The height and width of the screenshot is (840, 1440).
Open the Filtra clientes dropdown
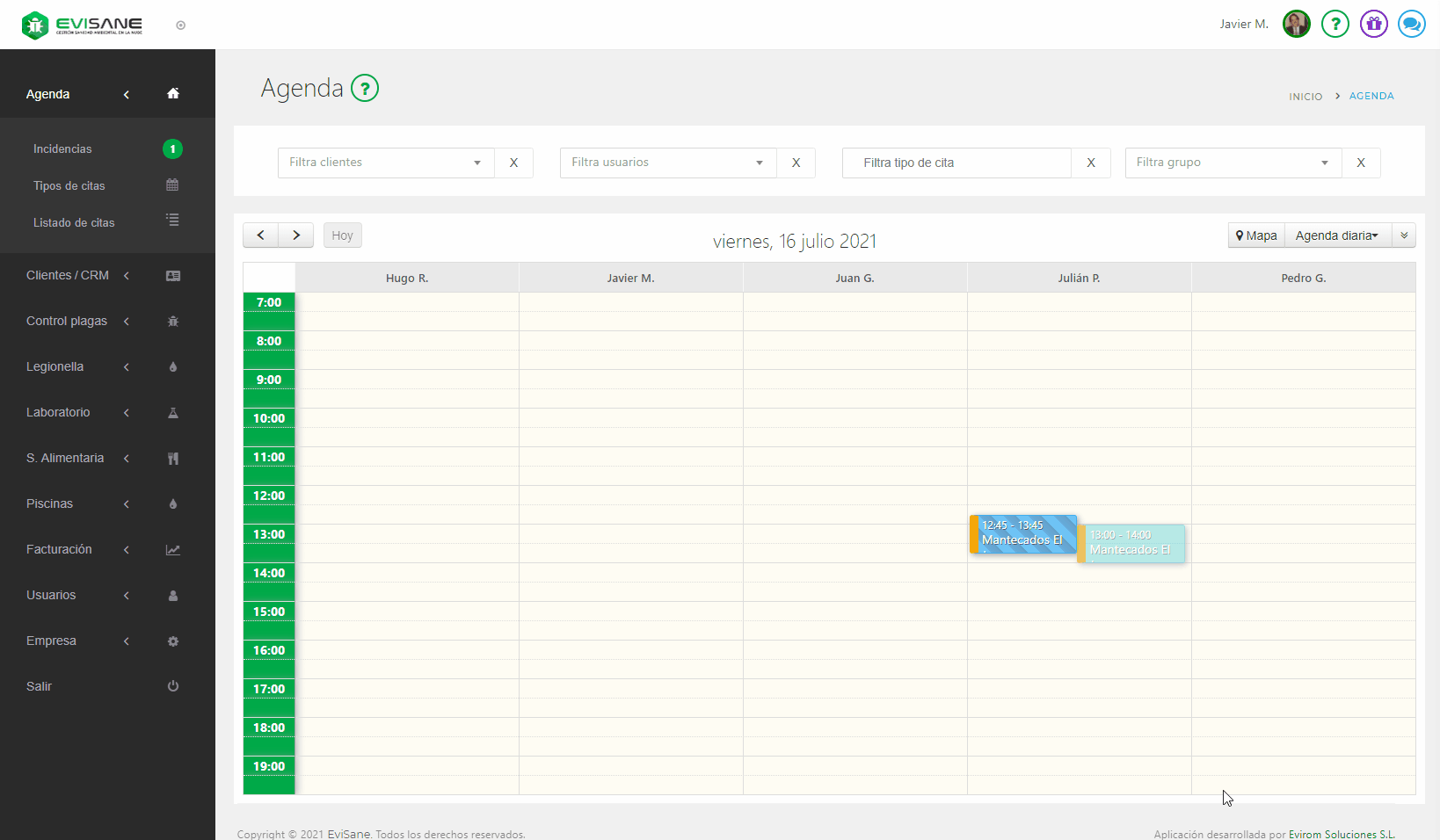pos(386,163)
